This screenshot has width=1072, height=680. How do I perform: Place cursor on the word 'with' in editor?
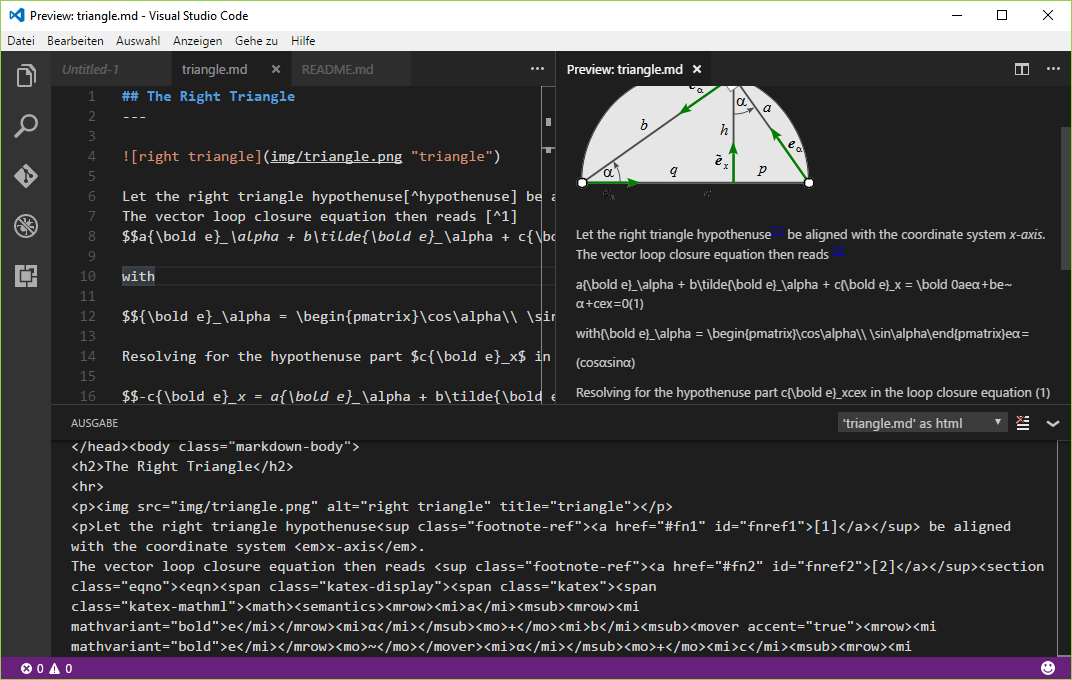pos(138,276)
